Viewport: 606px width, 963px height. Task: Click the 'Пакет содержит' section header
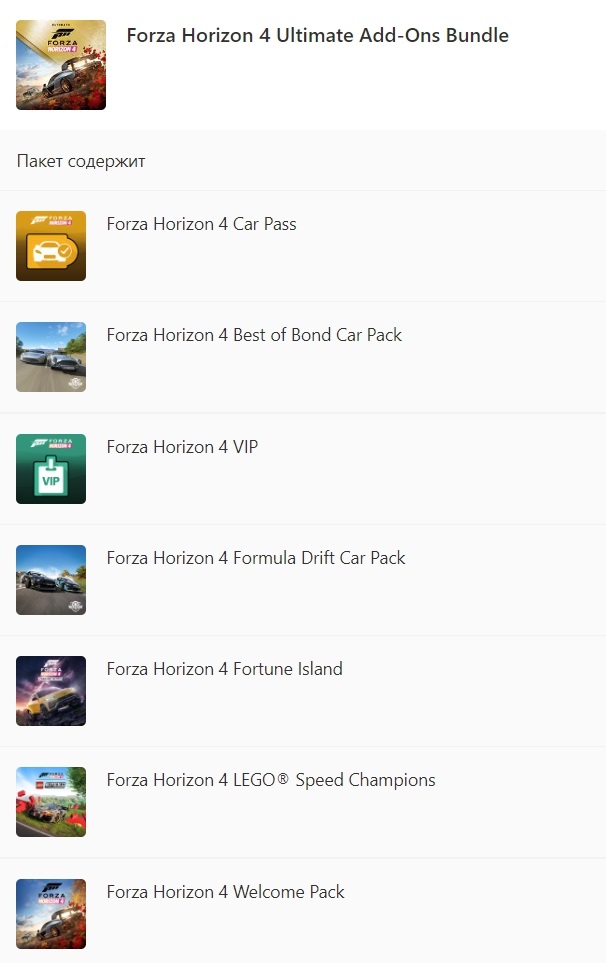(81, 161)
